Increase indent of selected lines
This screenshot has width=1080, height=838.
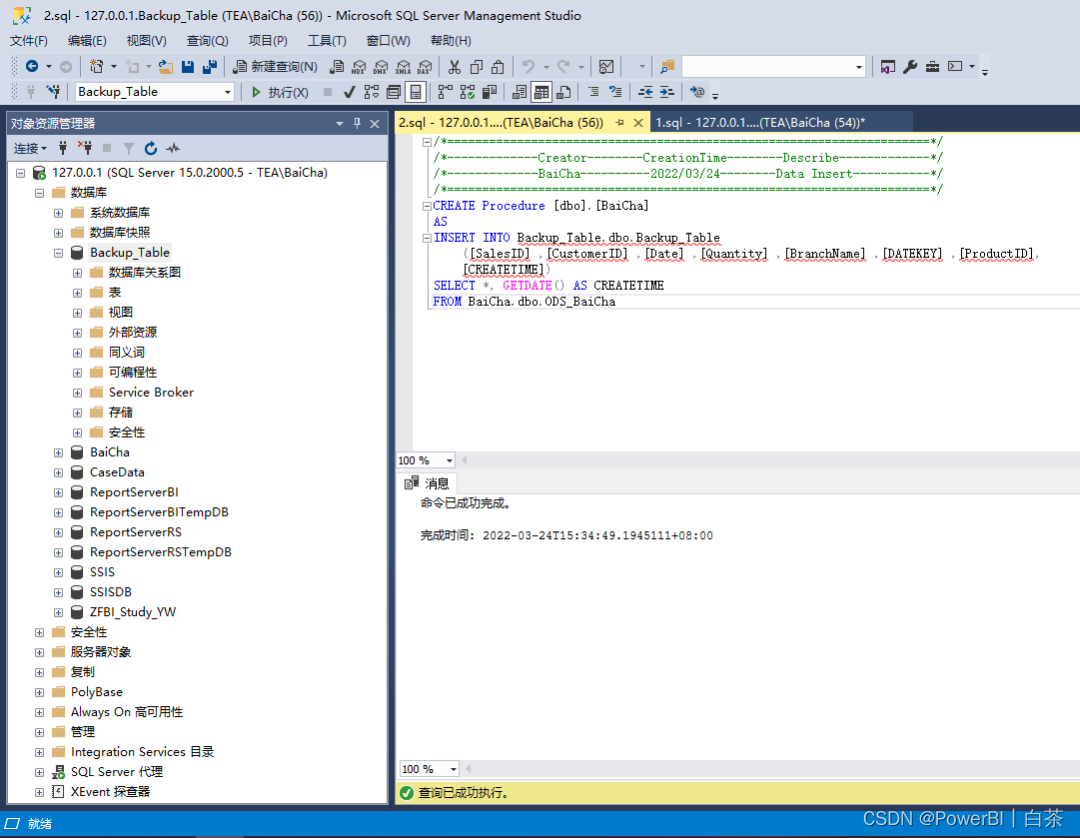667,92
